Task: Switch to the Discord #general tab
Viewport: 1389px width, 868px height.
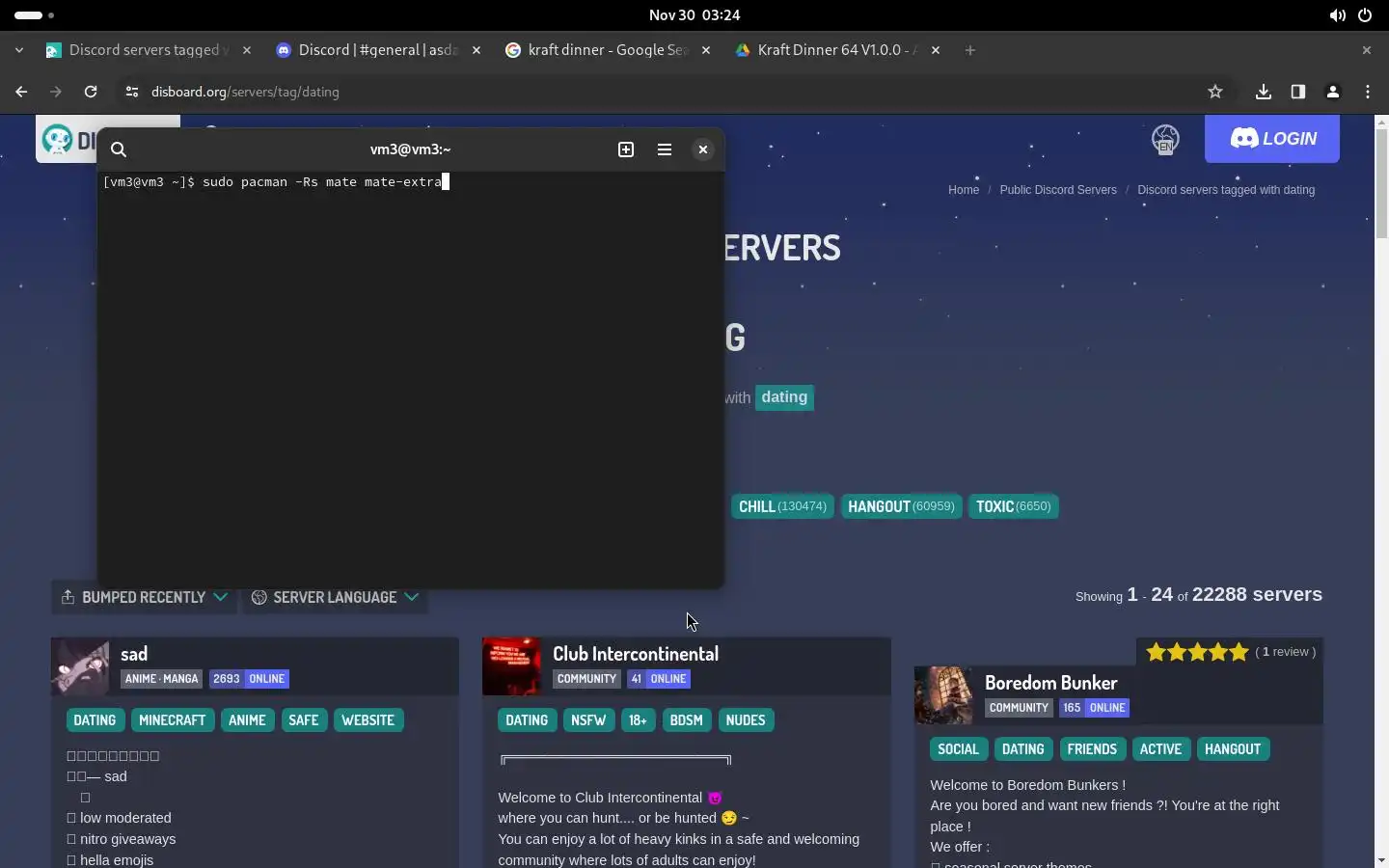Action: [x=377, y=50]
